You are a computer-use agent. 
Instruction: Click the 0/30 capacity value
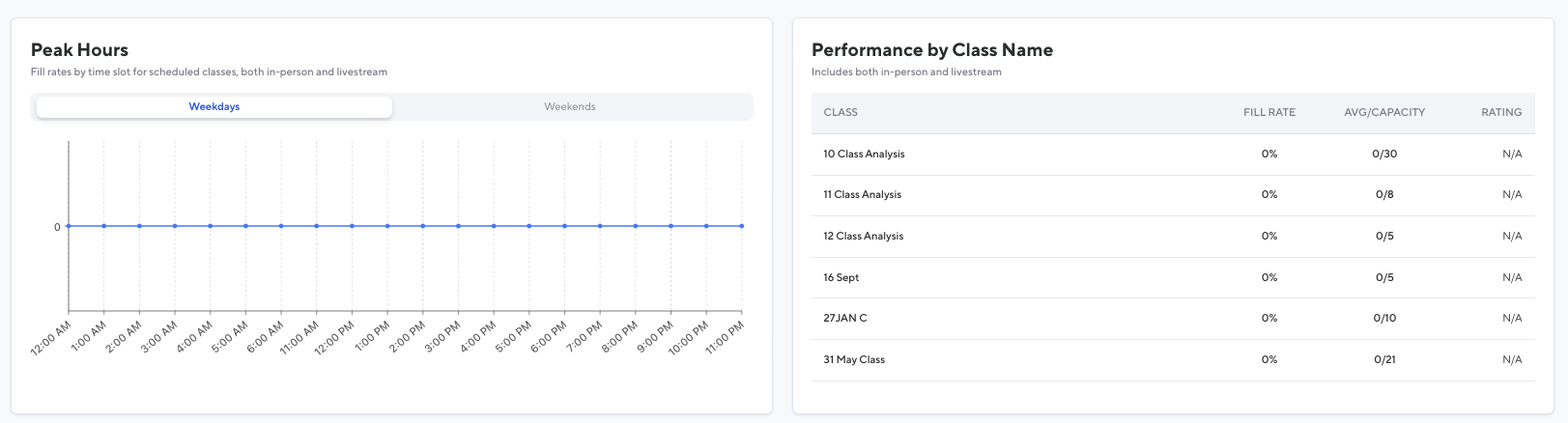pos(1383,155)
